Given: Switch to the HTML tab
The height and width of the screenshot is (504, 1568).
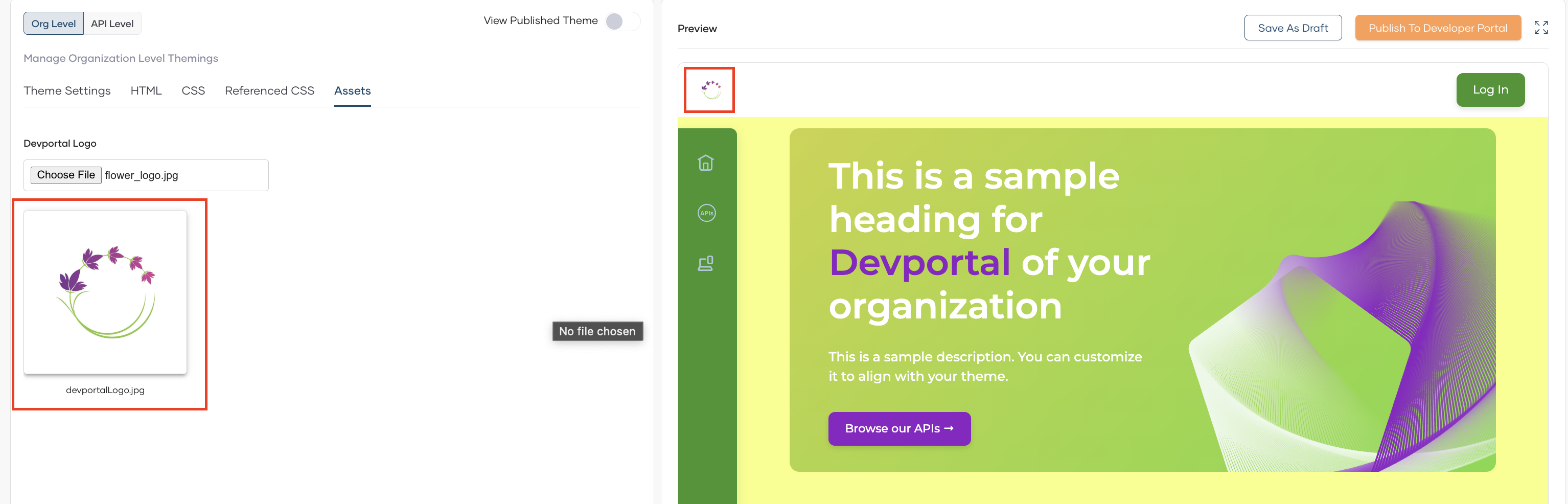Looking at the screenshot, I should point(146,90).
